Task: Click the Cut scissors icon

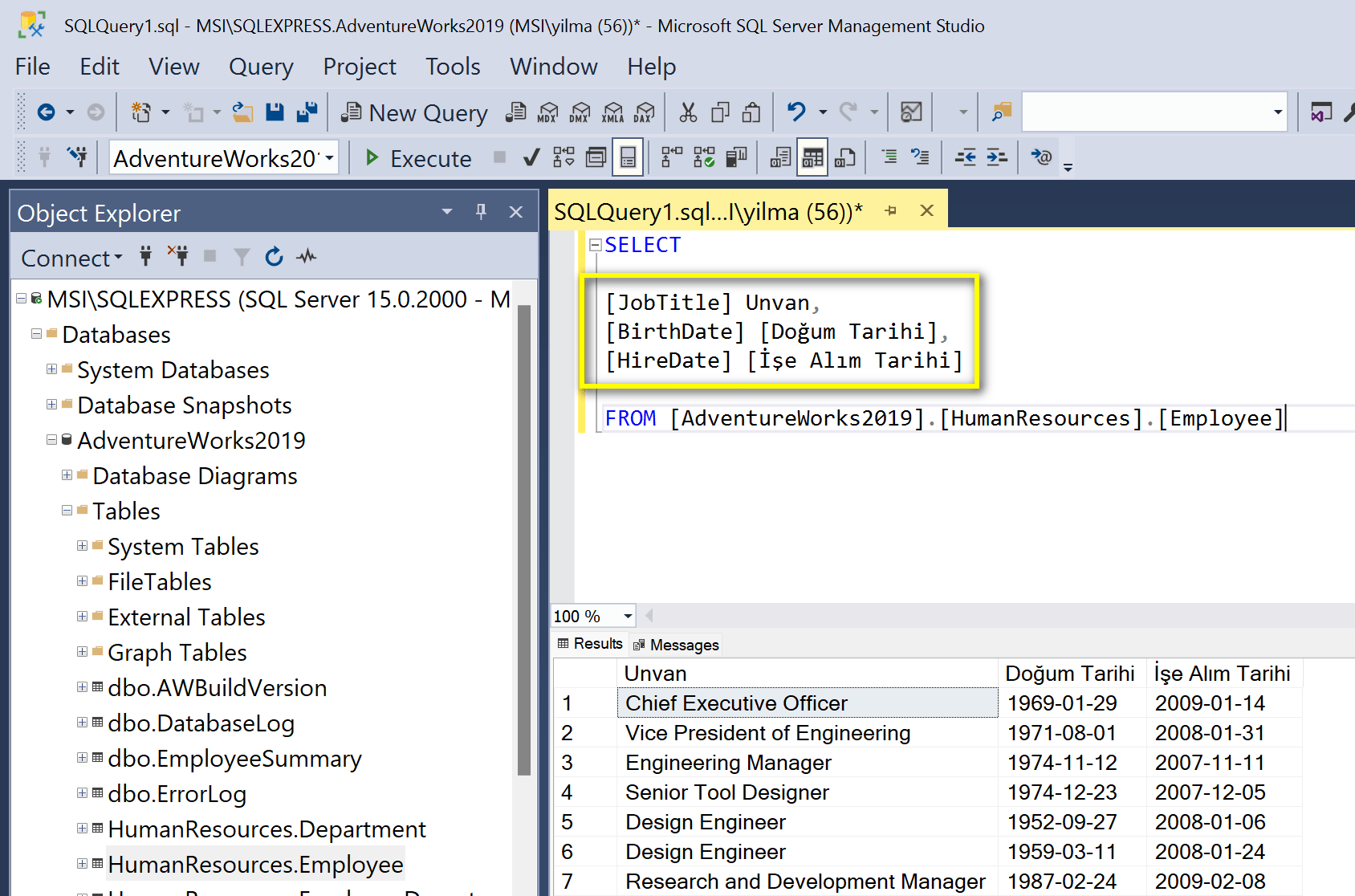Action: [688, 112]
